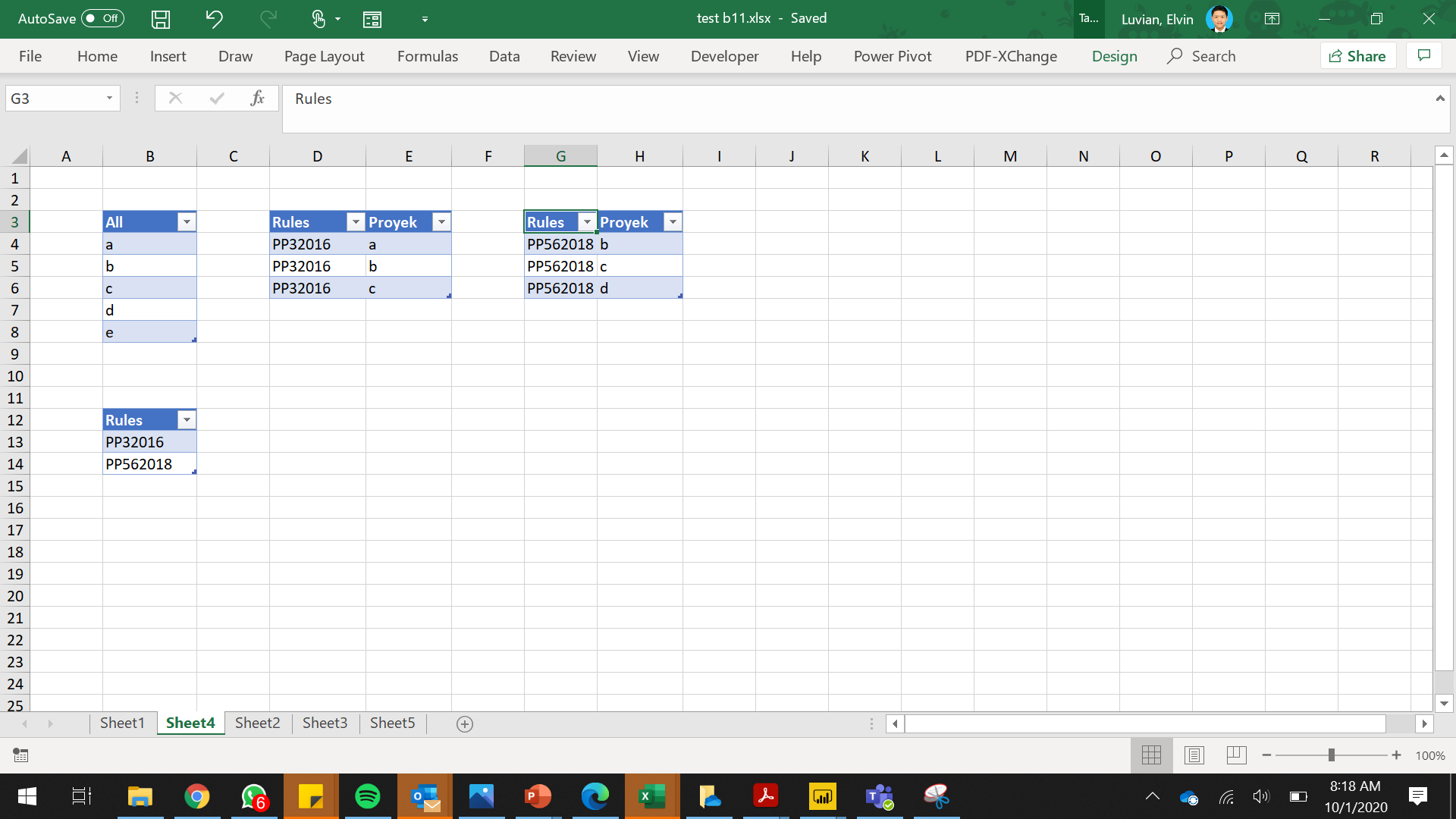Screen dimensions: 1456x819
Task: Open Rules filter dropdown in cell B12
Action: 187,420
